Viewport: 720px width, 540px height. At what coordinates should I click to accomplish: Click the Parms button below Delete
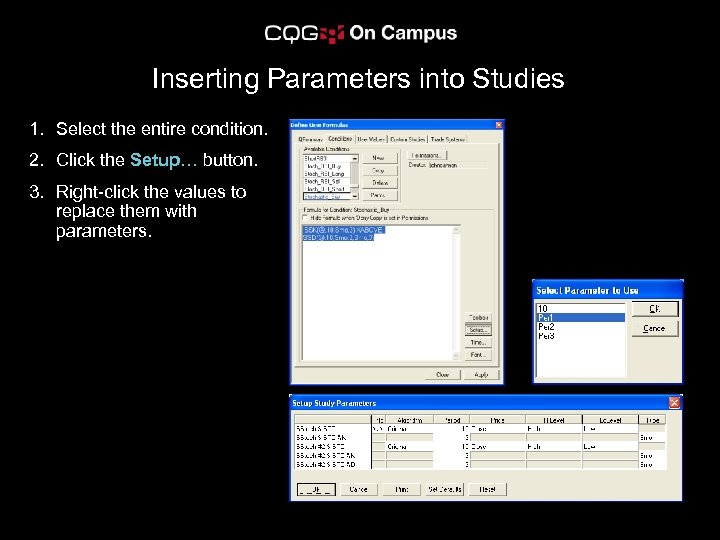coord(379,195)
